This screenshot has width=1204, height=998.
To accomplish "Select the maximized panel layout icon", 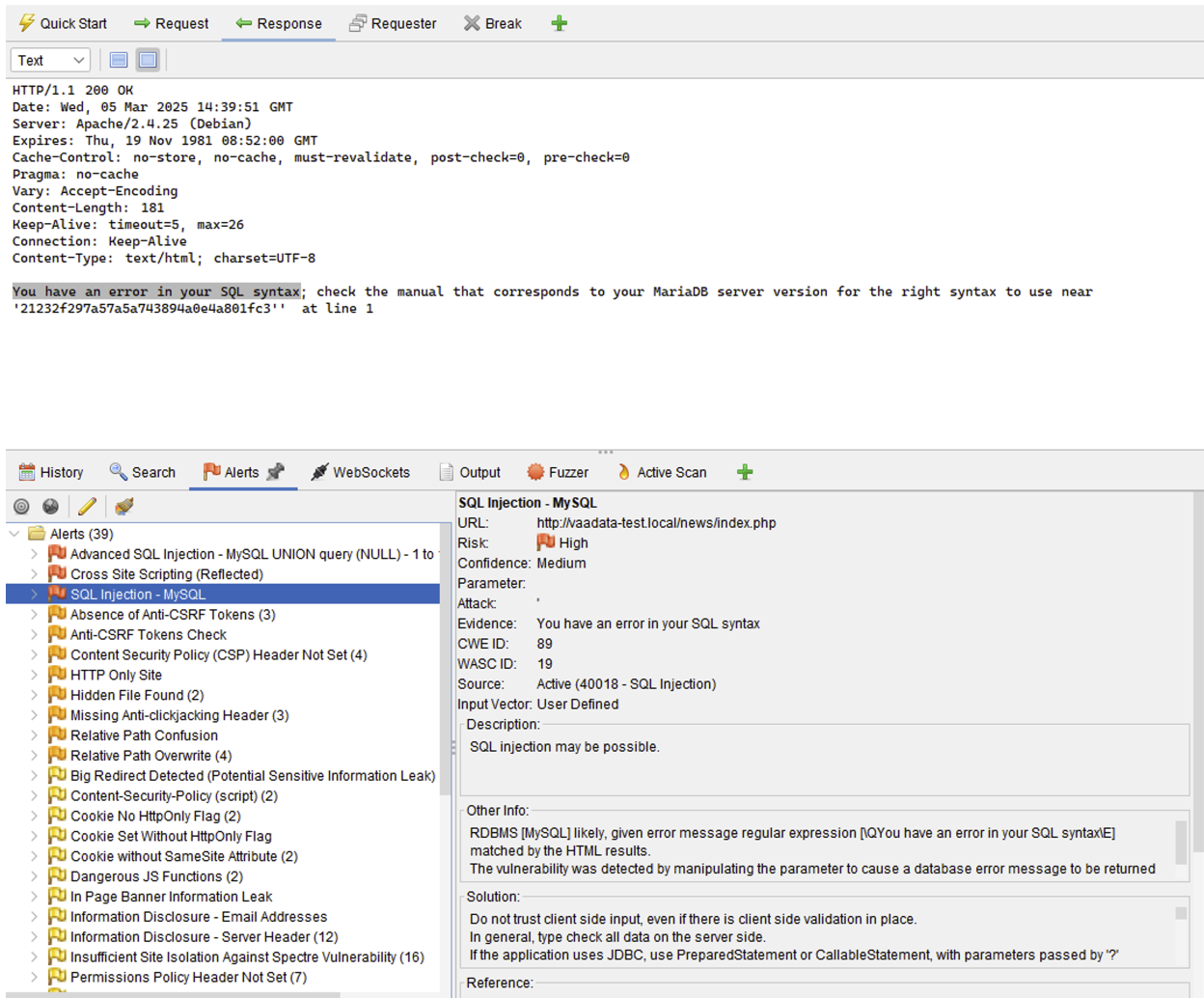I will point(147,59).
